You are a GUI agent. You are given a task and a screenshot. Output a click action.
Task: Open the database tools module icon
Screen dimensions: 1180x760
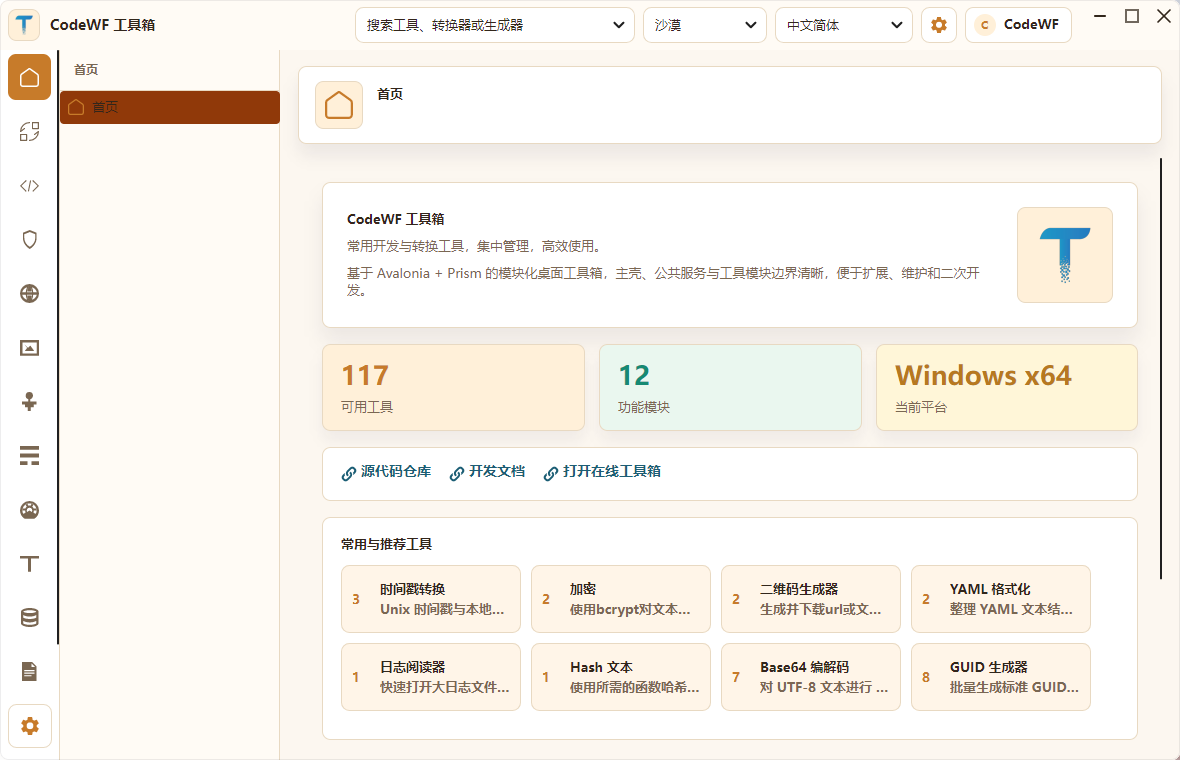pos(29,618)
